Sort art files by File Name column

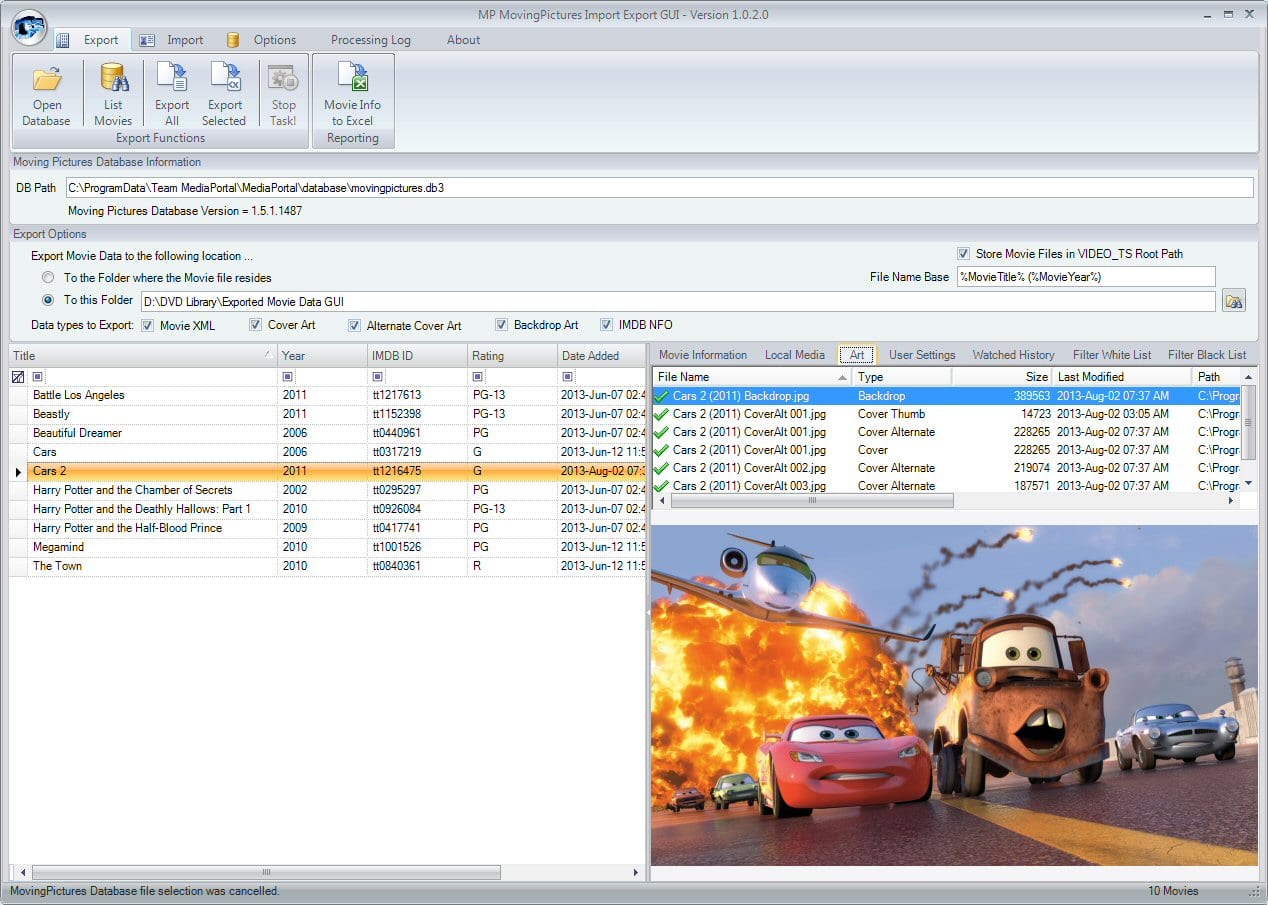(752, 377)
